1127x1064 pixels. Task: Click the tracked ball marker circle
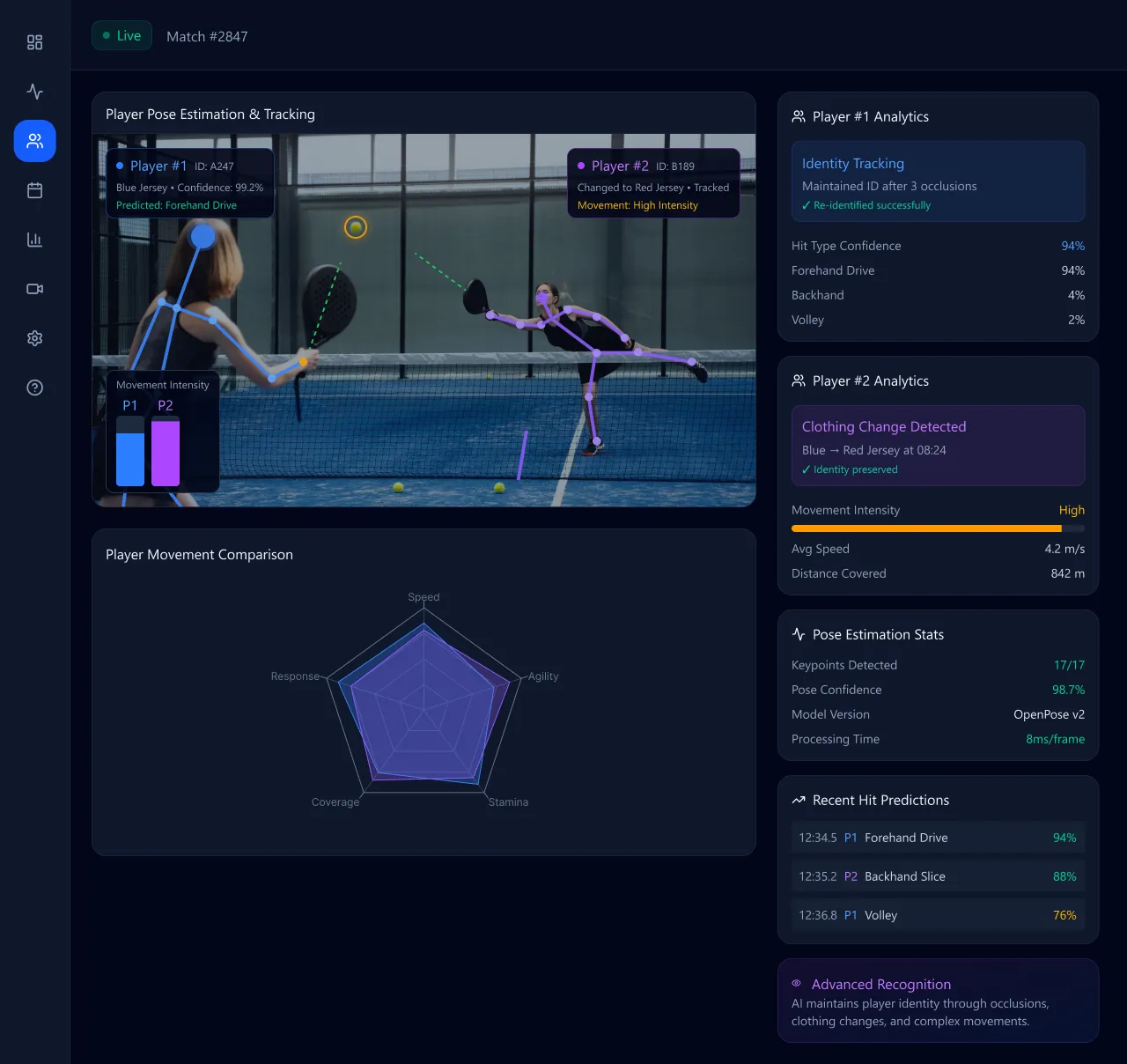coord(356,227)
